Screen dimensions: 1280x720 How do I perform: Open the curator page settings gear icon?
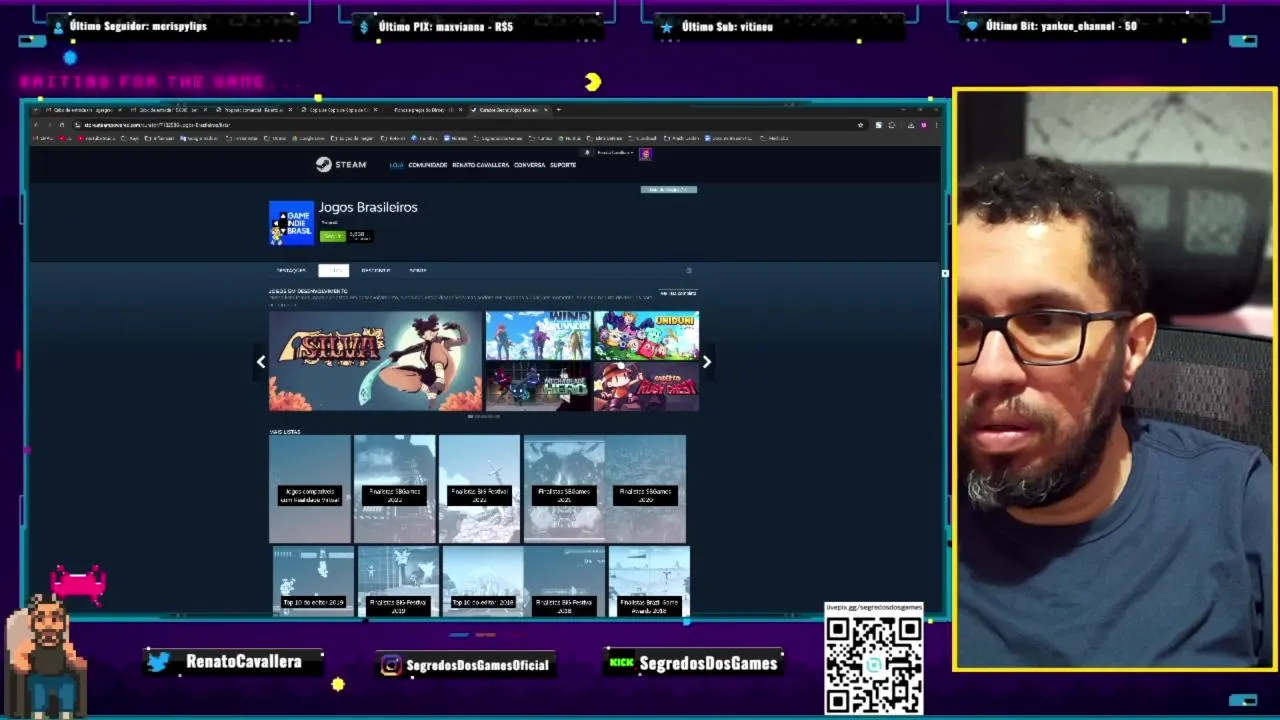tap(688, 270)
